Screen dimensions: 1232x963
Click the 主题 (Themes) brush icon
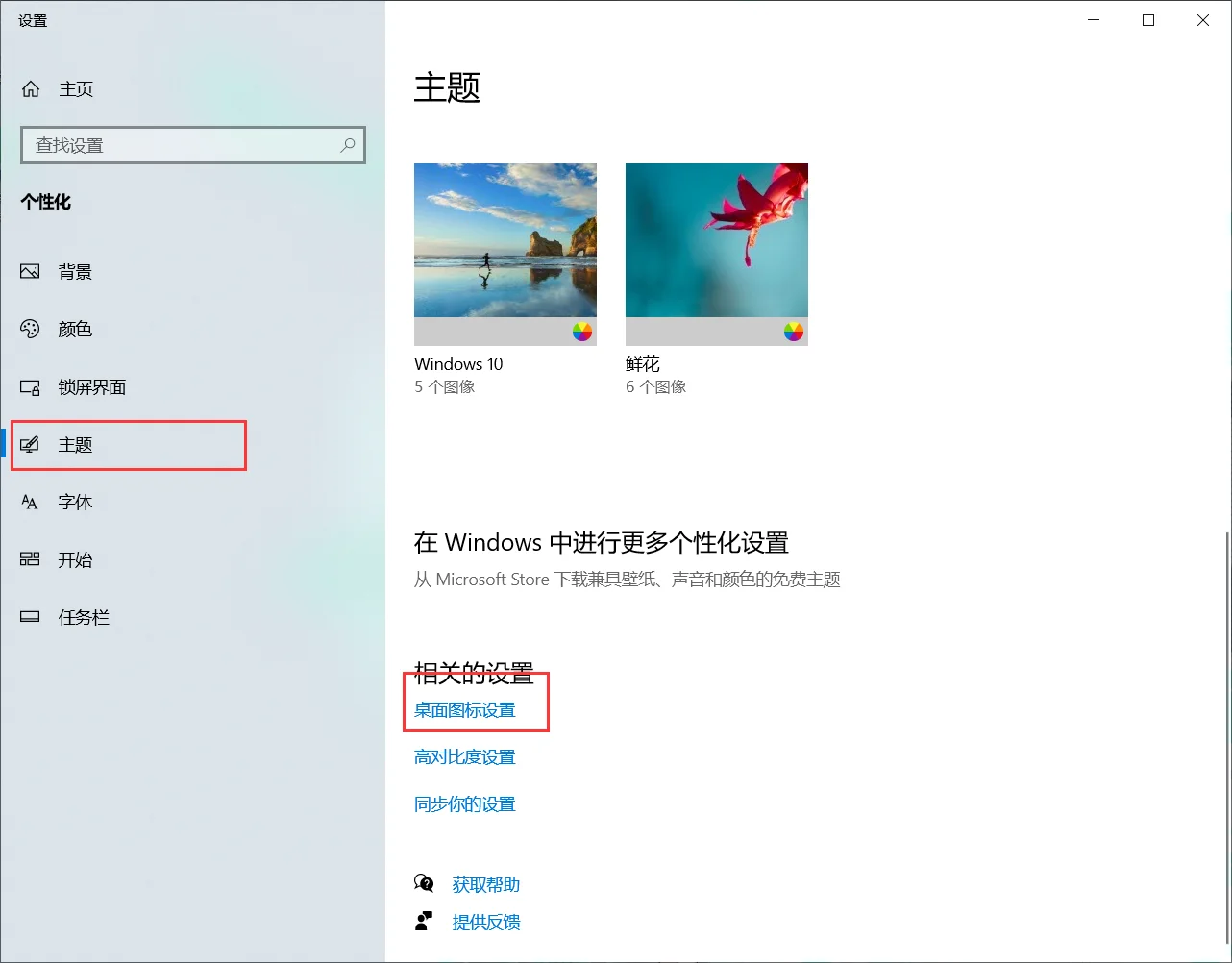pyautogui.click(x=32, y=444)
